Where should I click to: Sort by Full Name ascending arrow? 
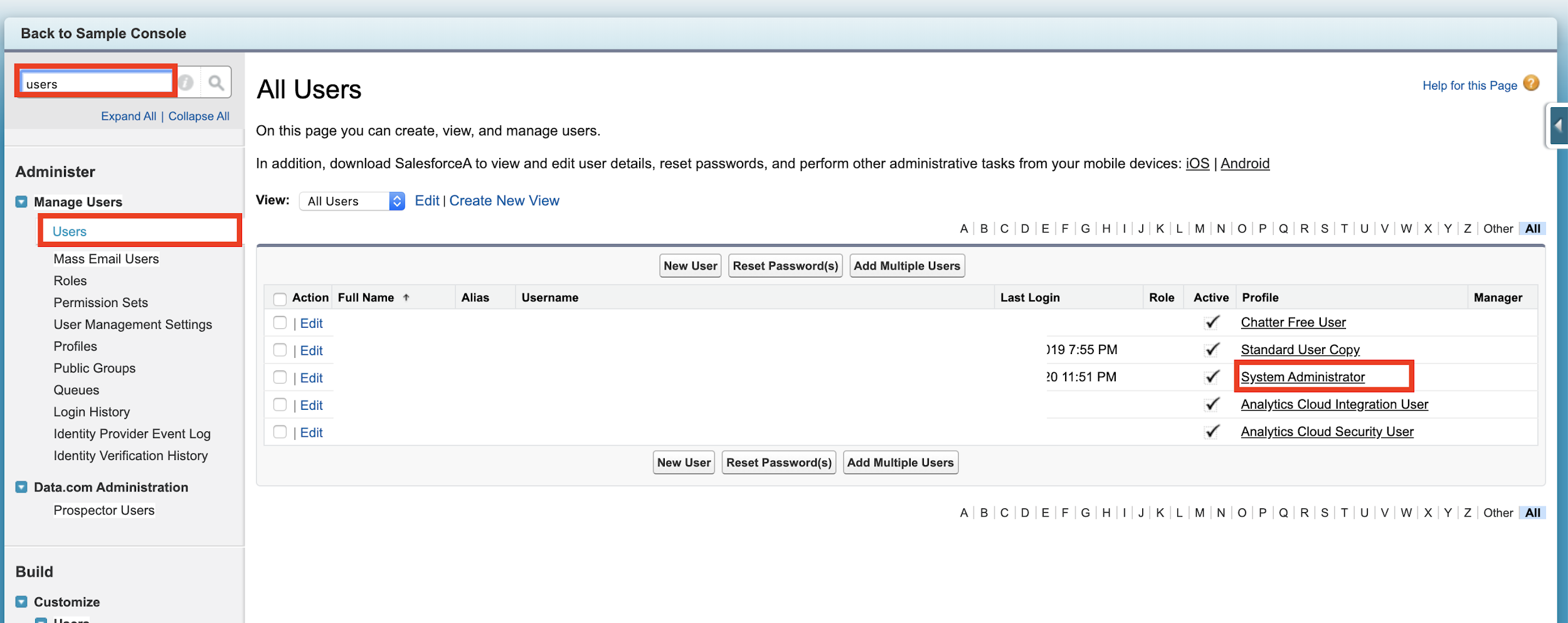pyautogui.click(x=406, y=298)
